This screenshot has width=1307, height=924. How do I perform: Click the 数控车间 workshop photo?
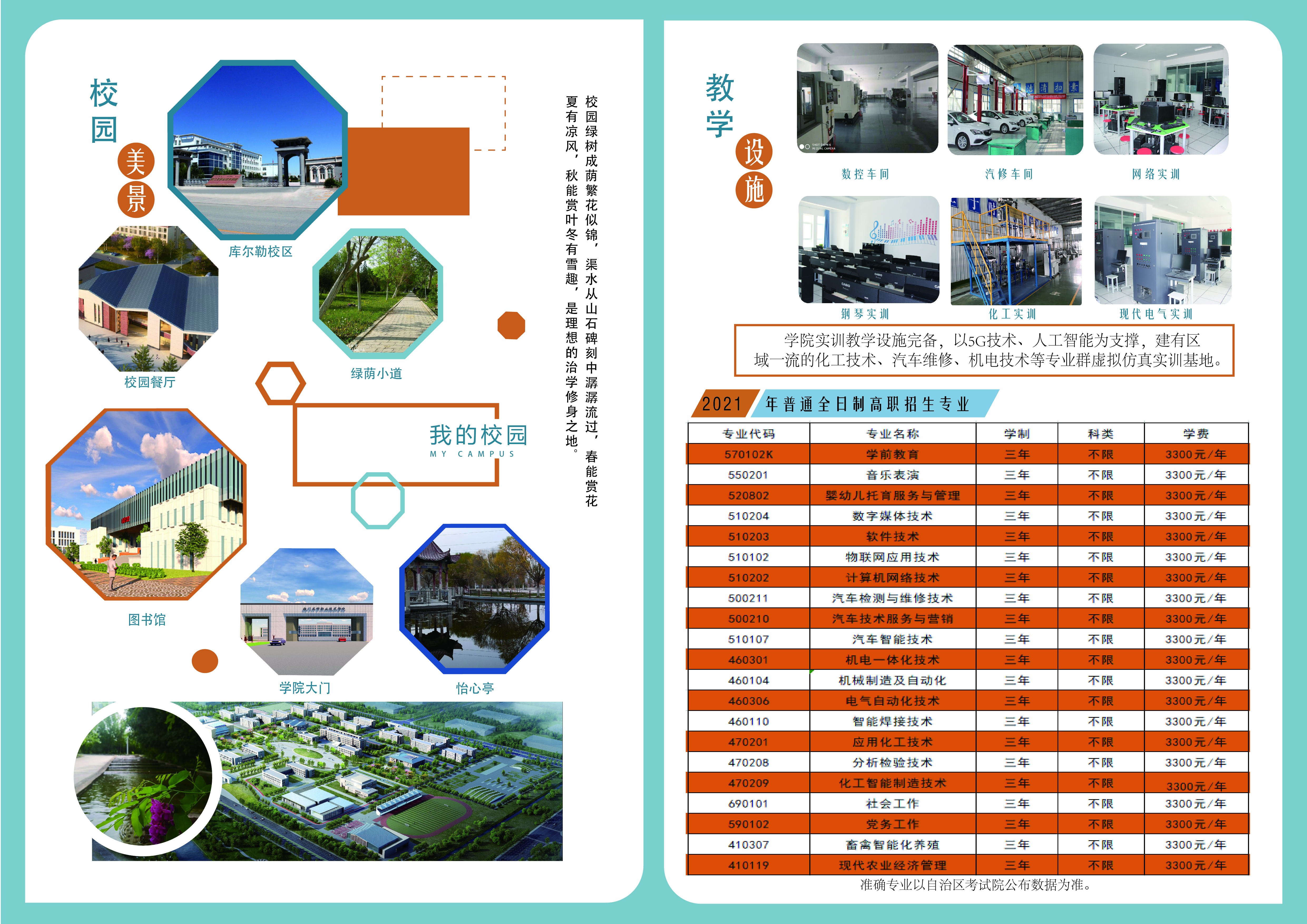(867, 99)
